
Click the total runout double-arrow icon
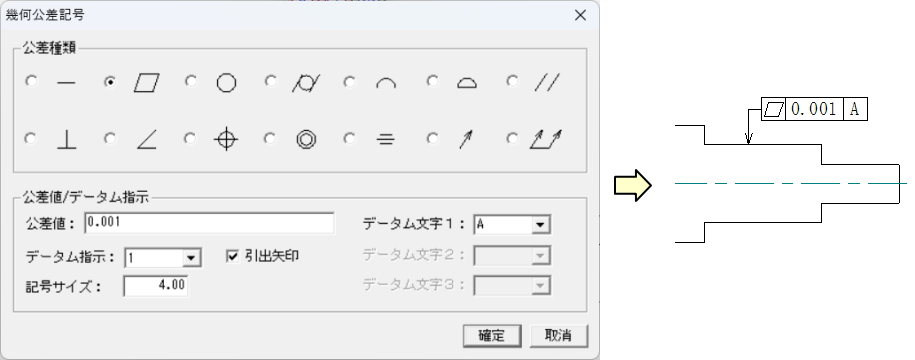click(546, 139)
